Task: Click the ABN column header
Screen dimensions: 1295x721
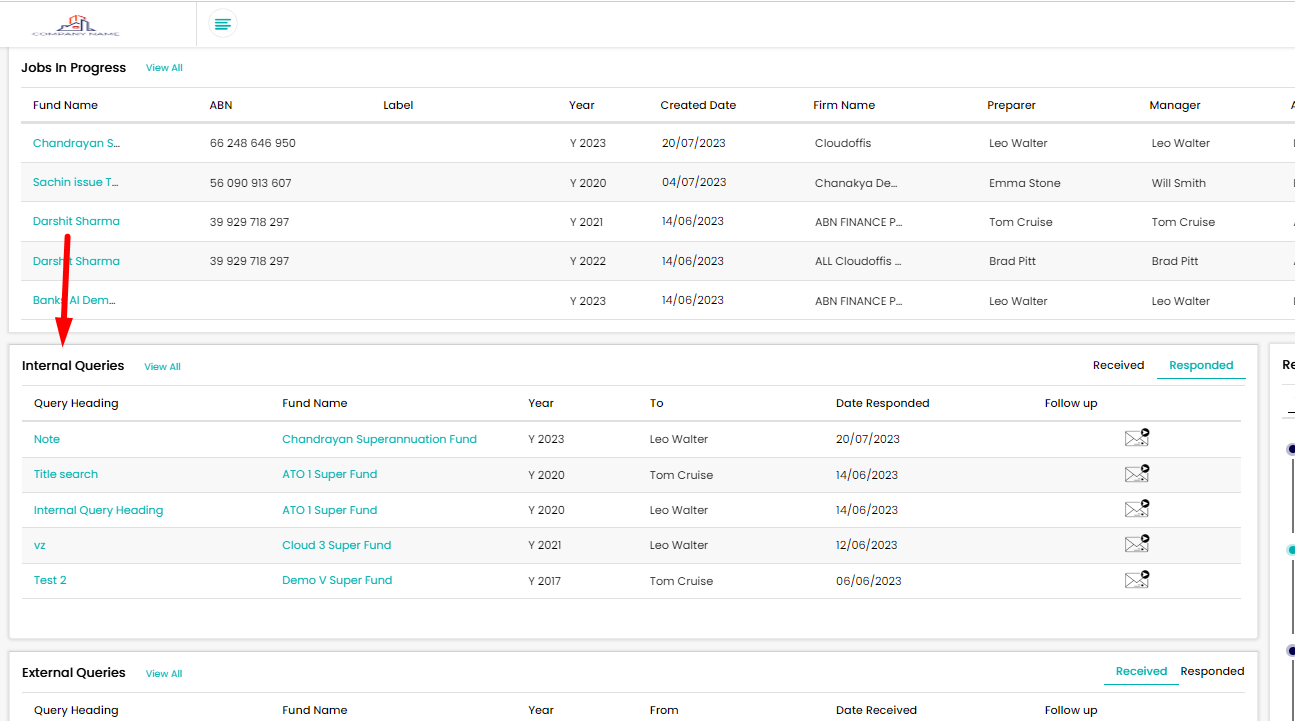Action: click(x=221, y=105)
